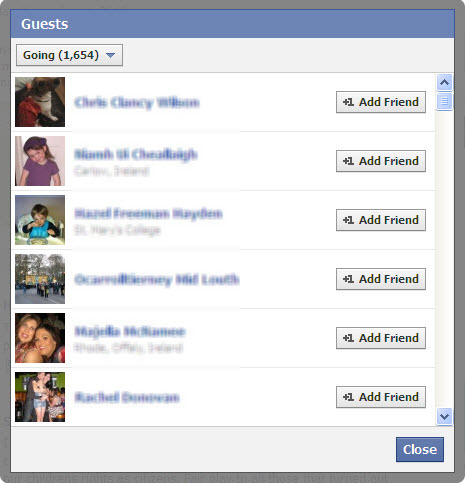This screenshot has width=465, height=483.
Task: Add the guest with eating toddler photo as friend
Action: coord(381,220)
